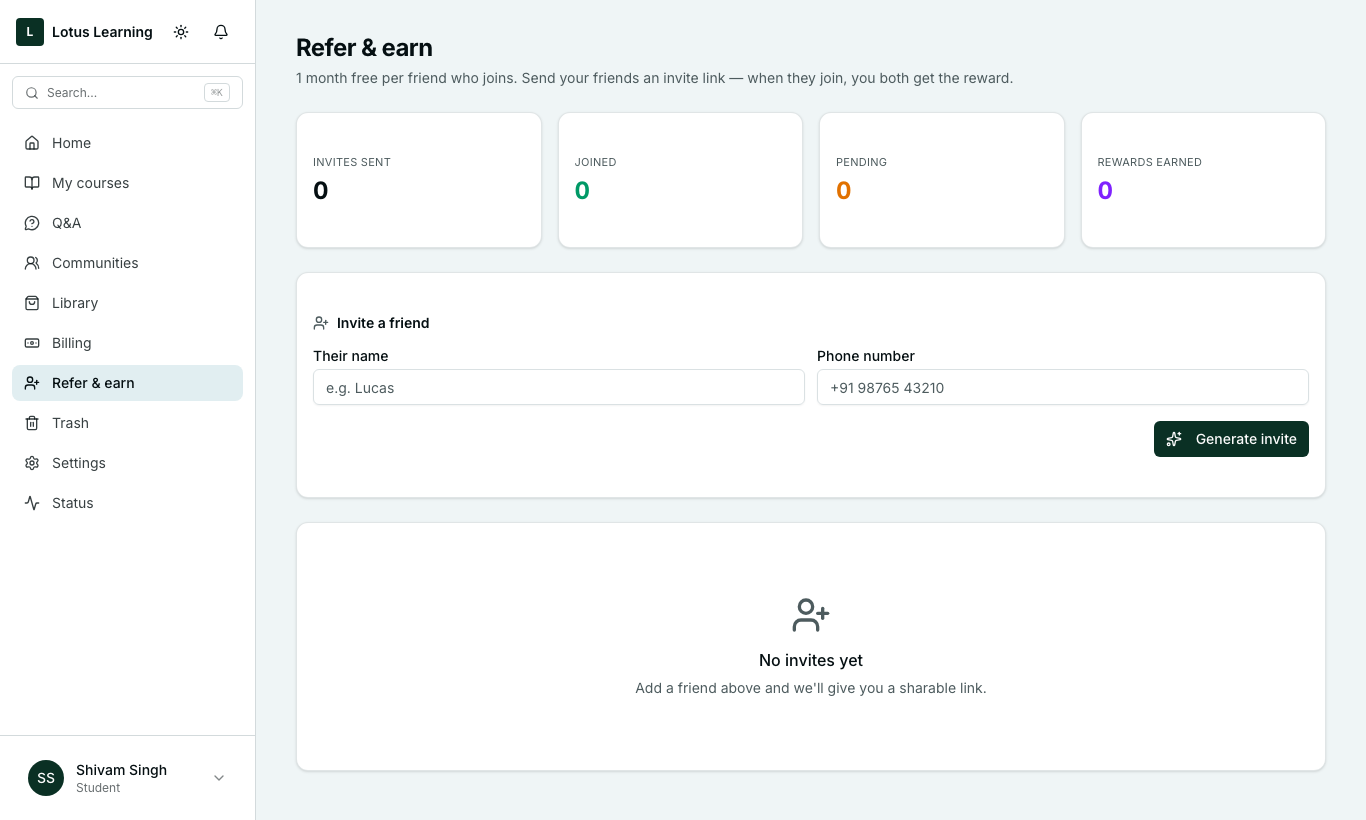Click the Their name input field
This screenshot has height=820, width=1366.
tap(559, 387)
